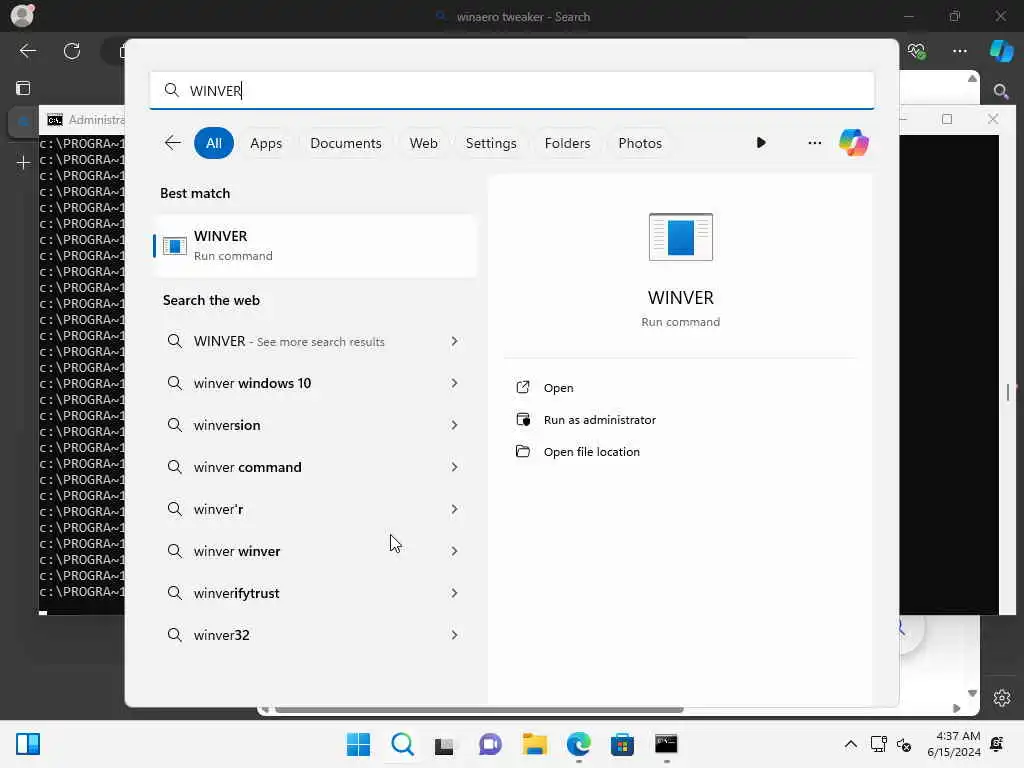Open Chat app on taskbar

pyautogui.click(x=490, y=744)
